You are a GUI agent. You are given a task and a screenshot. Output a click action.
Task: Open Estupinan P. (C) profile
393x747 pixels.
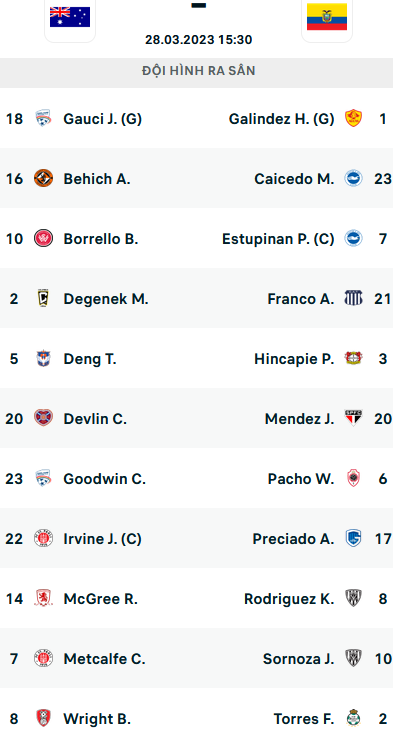click(x=278, y=239)
